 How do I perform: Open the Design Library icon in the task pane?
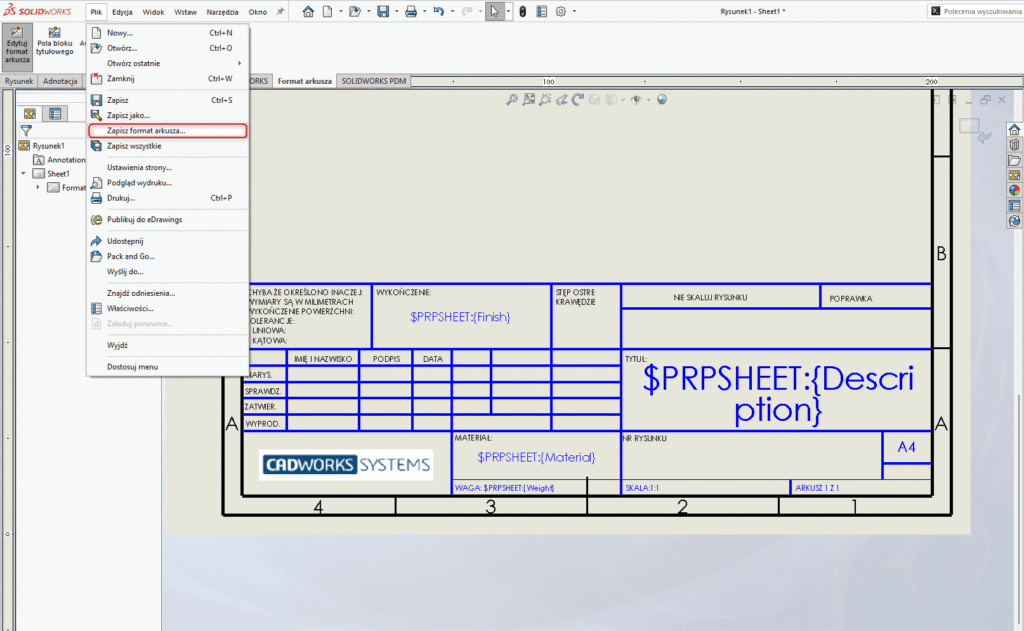[1014, 145]
